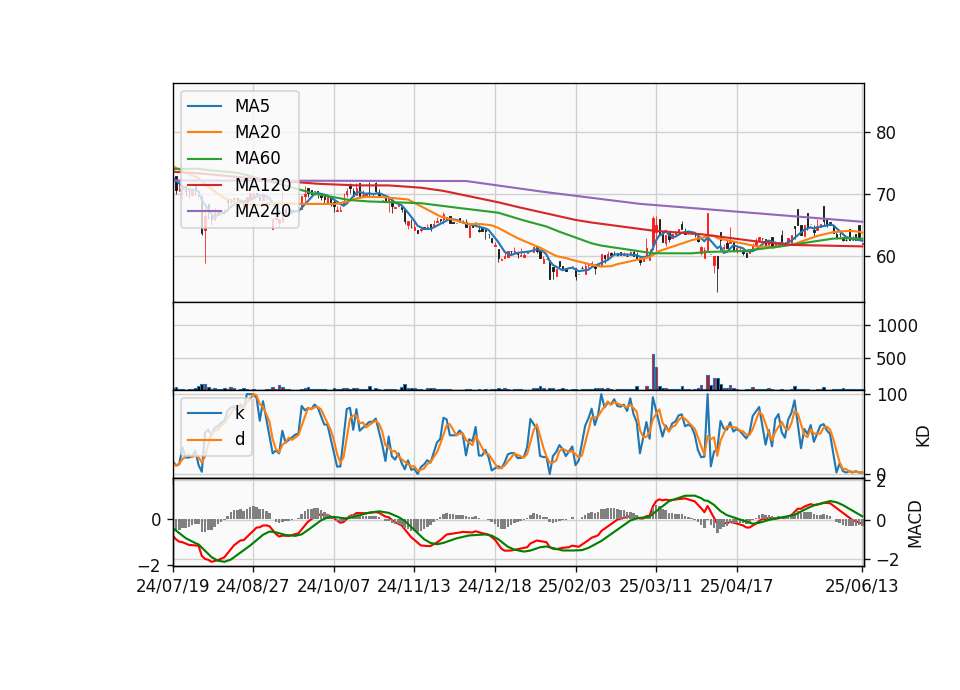Click the 24/07/19 date axis label

pos(173,586)
